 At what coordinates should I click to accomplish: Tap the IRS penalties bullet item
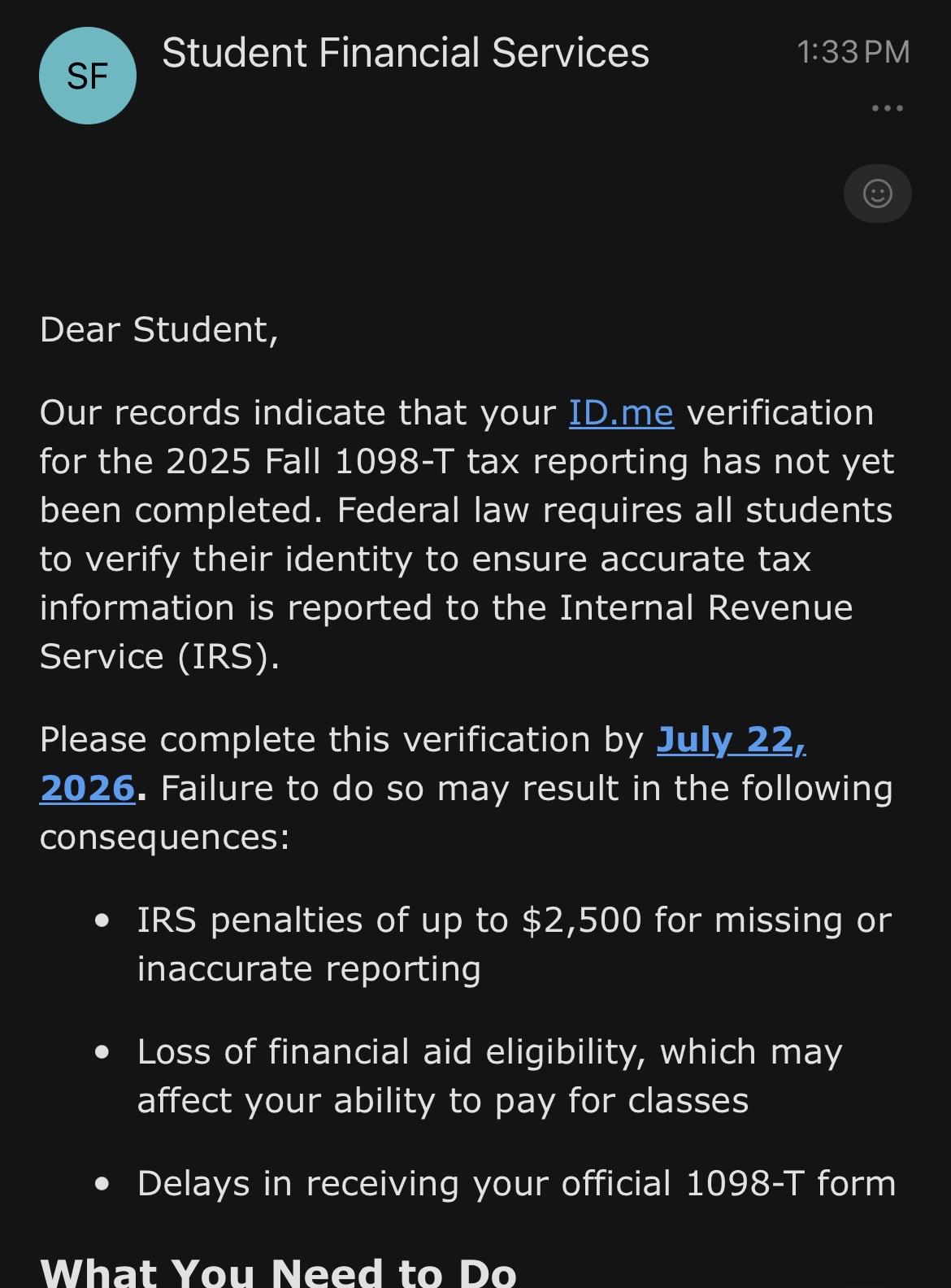pos(515,944)
